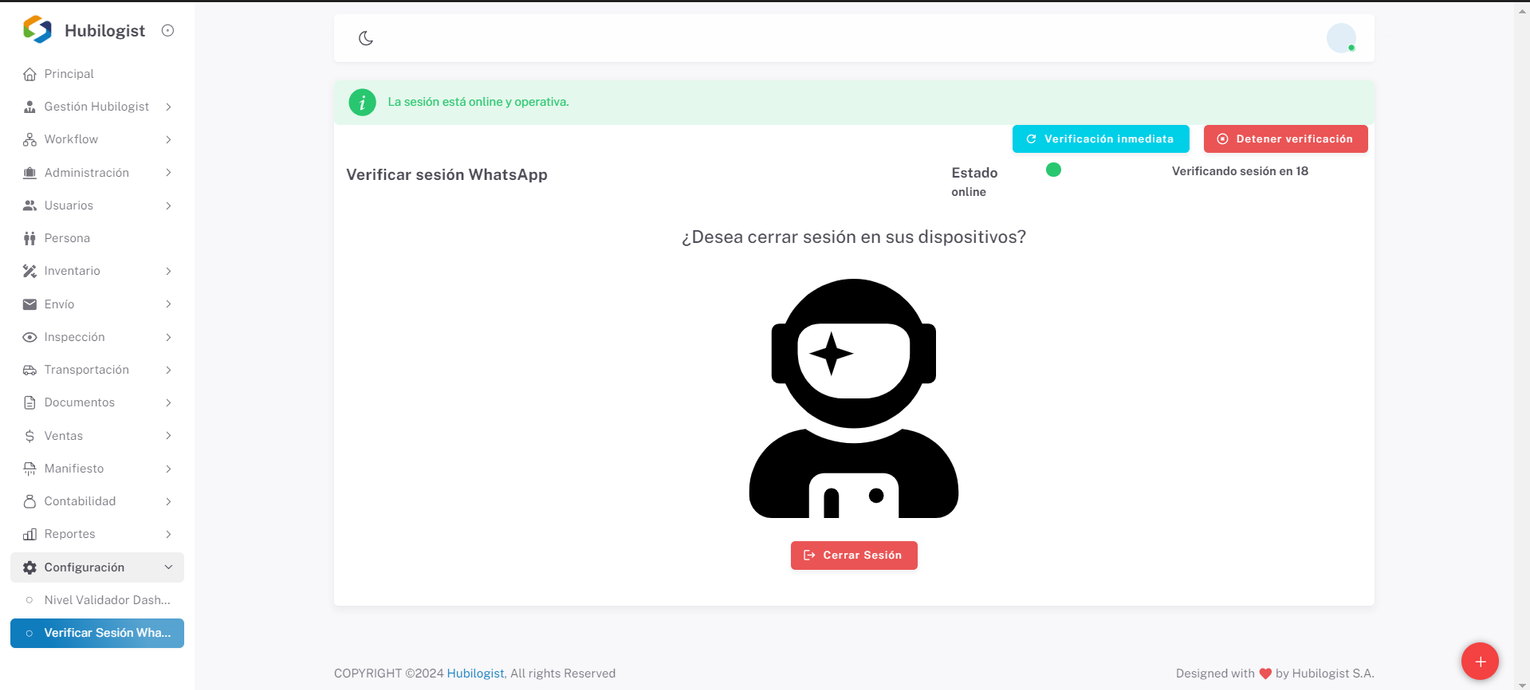Click the info icon in the green alert
Screen dimensions: 1530x690
[362, 102]
